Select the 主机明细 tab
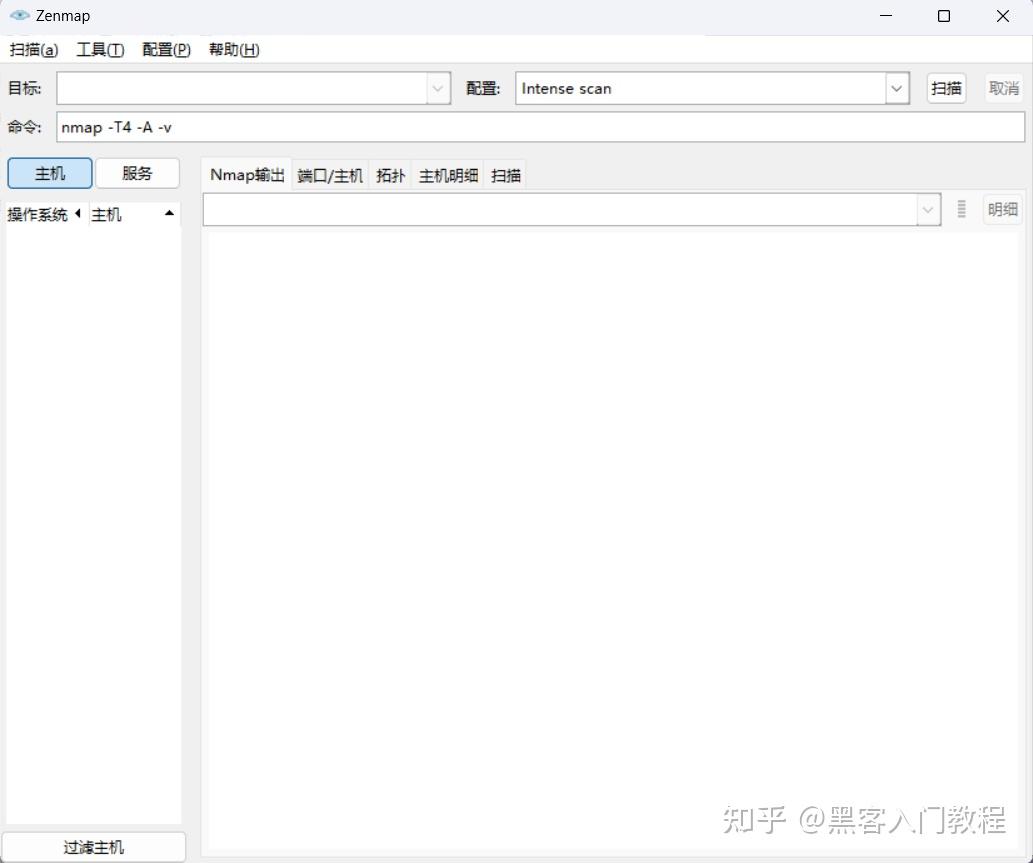 click(x=447, y=174)
